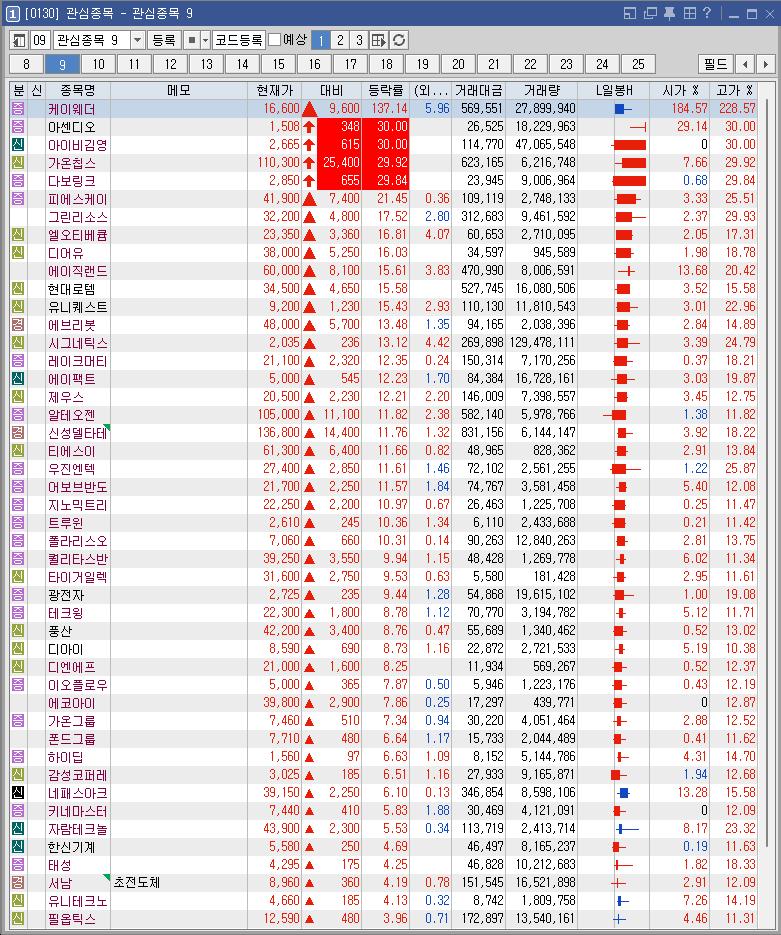Screen dimensions: 781x935
Task: Select stock 에이직랜드
Action: (78, 271)
